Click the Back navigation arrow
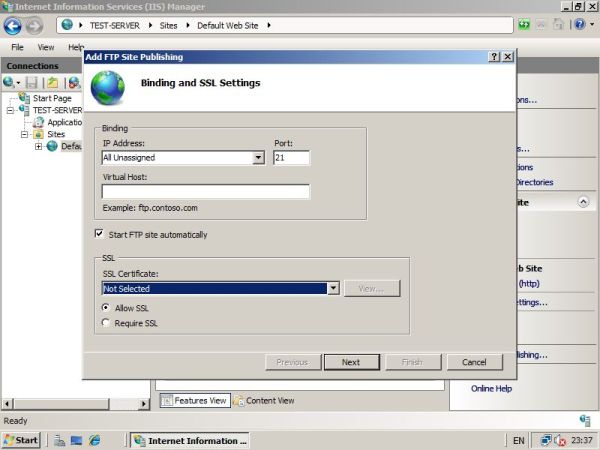The image size is (600, 450). 13,26
